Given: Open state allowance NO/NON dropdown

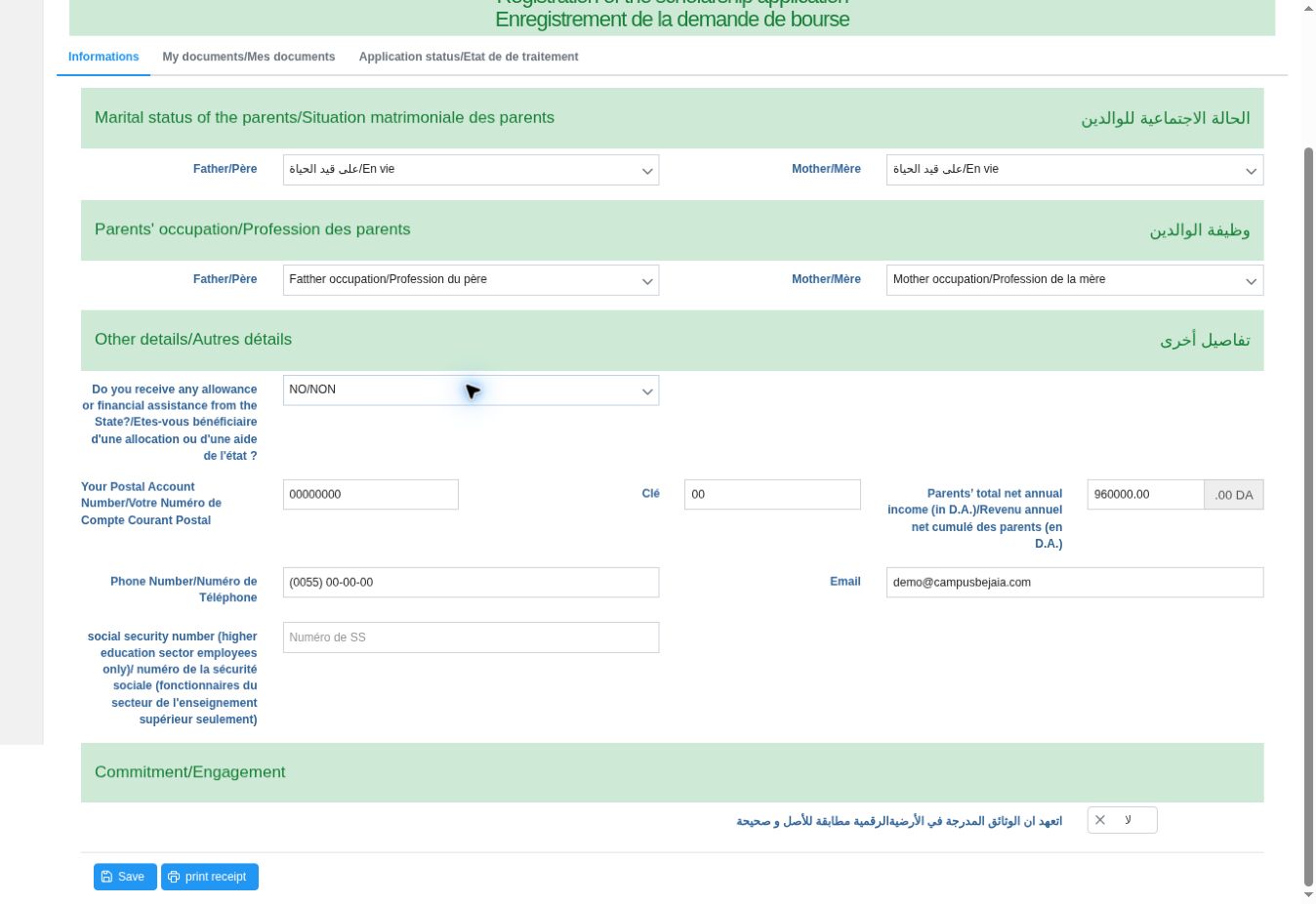Looking at the screenshot, I should point(471,390).
